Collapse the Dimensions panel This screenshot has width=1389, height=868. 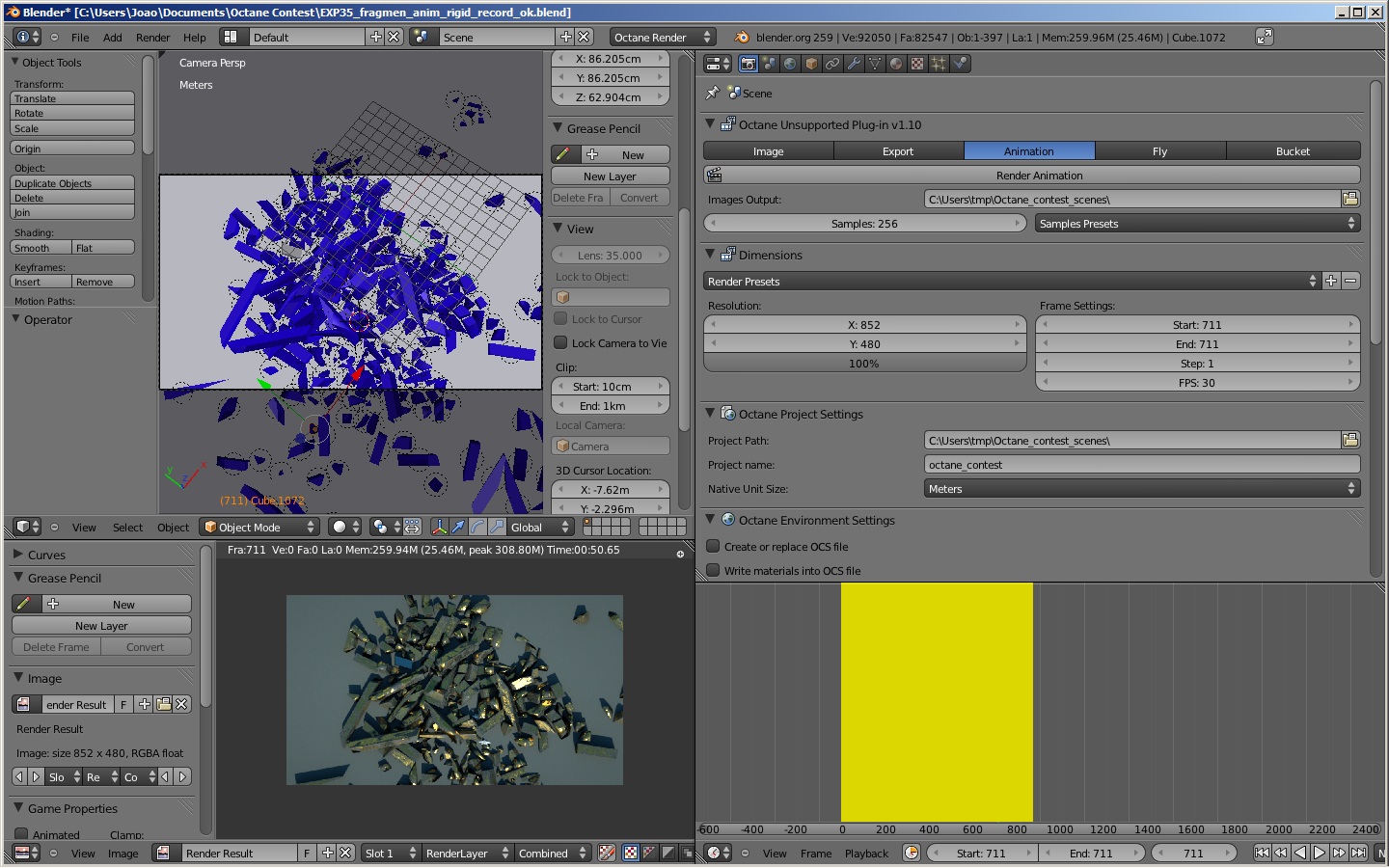point(711,255)
